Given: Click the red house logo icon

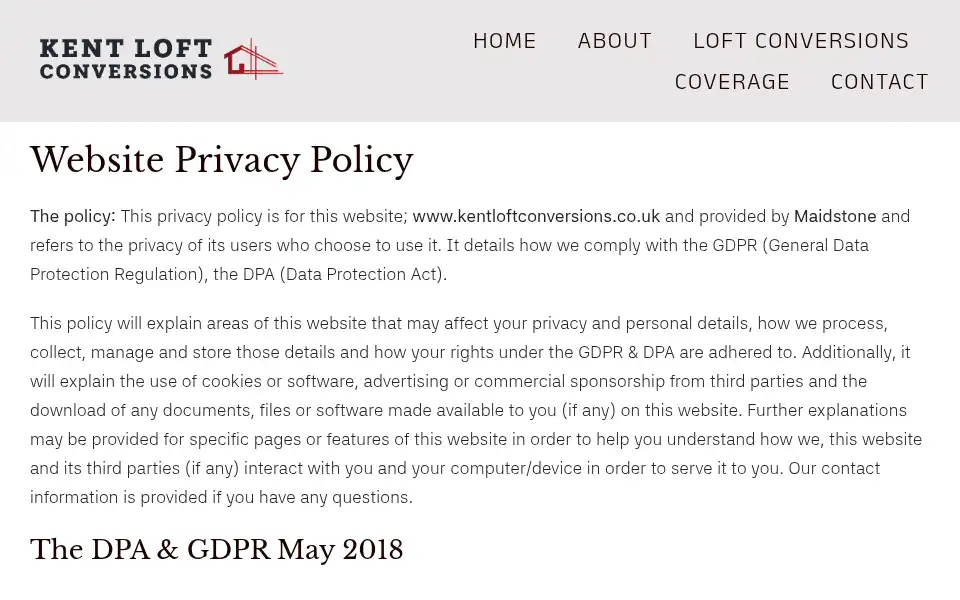Looking at the screenshot, I should (253, 59).
